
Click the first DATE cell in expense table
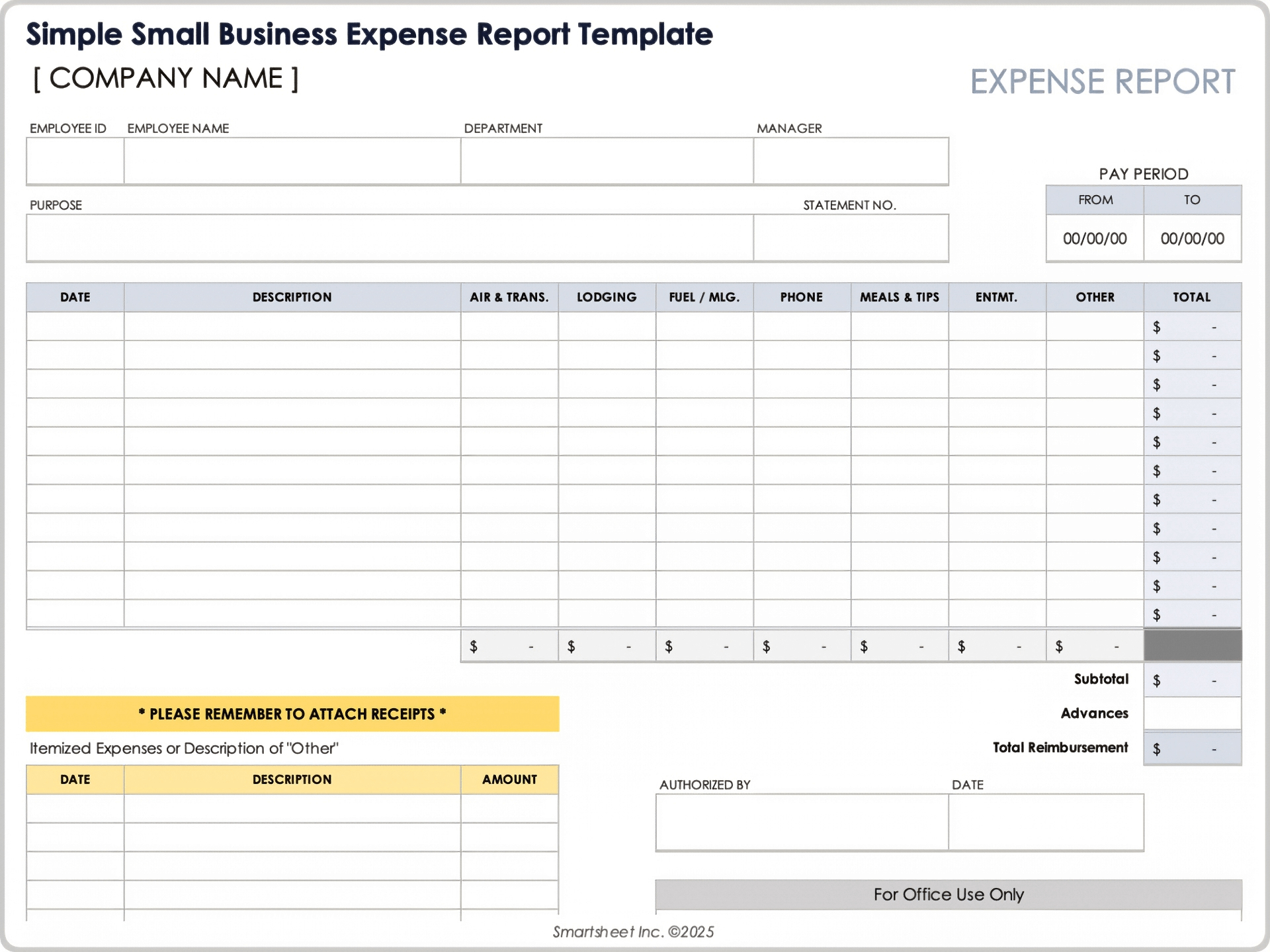(74, 325)
